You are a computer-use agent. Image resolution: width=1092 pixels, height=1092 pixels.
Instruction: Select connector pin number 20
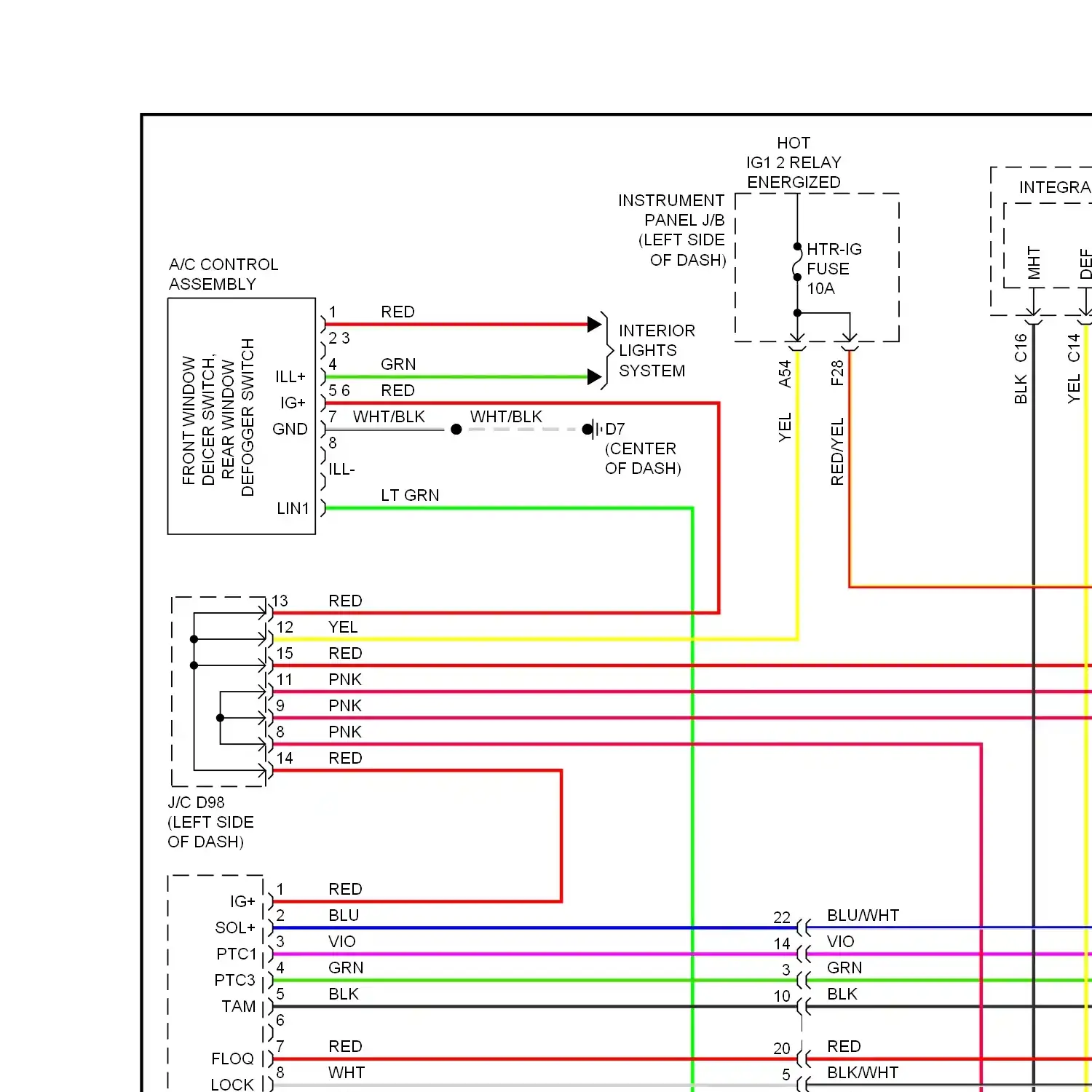(x=782, y=1048)
